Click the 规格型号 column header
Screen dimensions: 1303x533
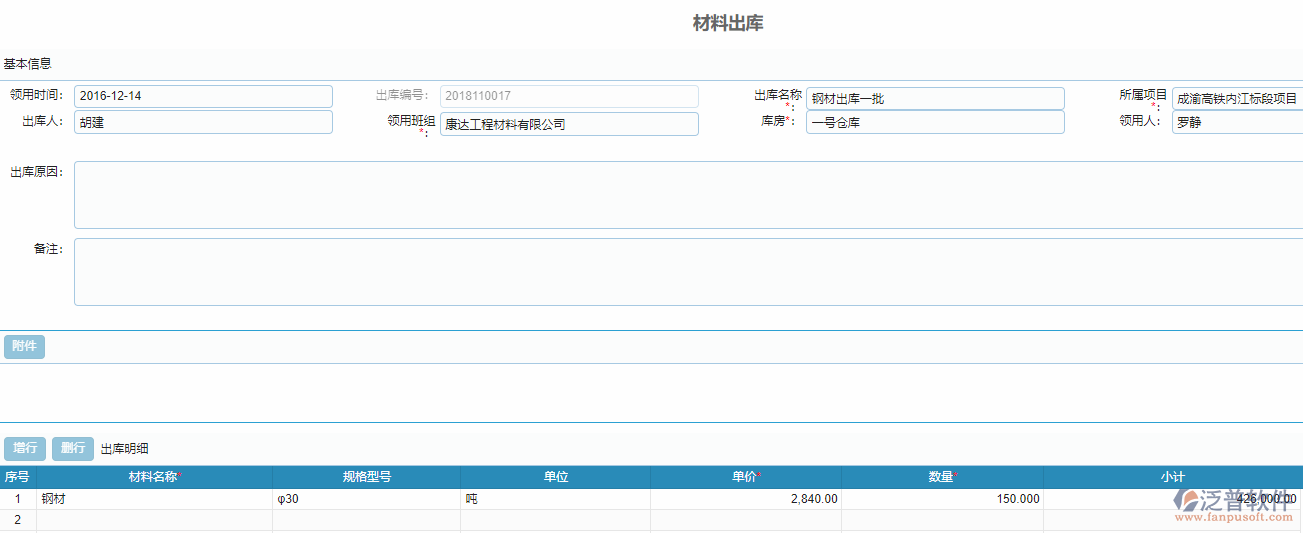click(x=366, y=477)
